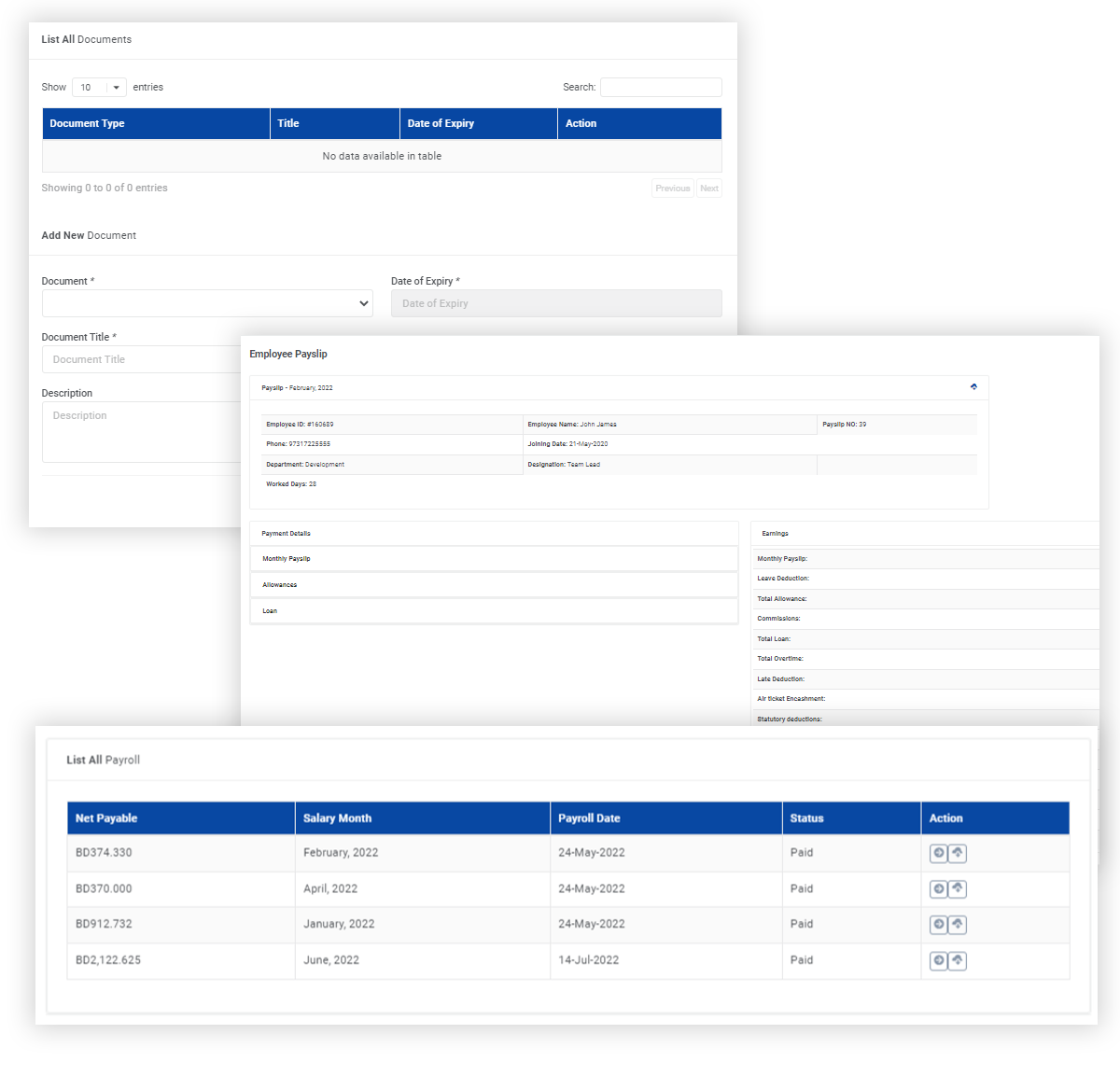Click the Next pagination button
This screenshot has height=1076, width=1120.
pos(709,189)
